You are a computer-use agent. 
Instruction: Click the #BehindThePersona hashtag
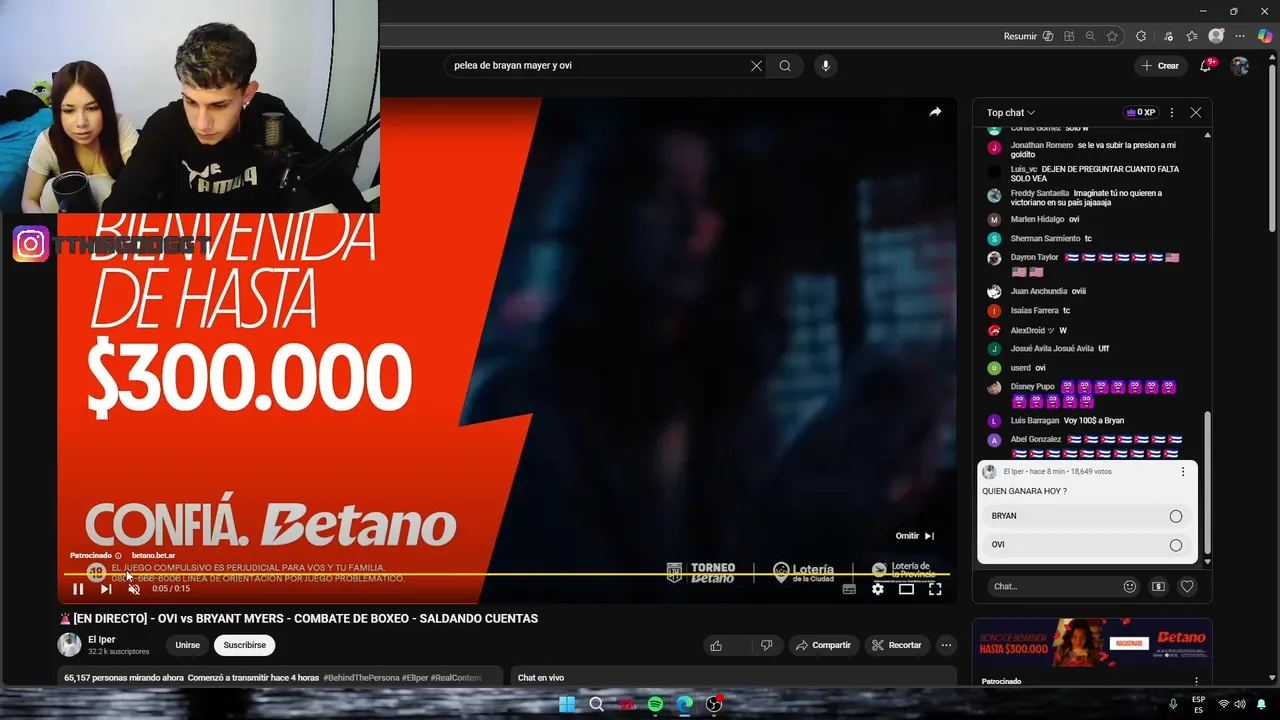tap(361, 678)
